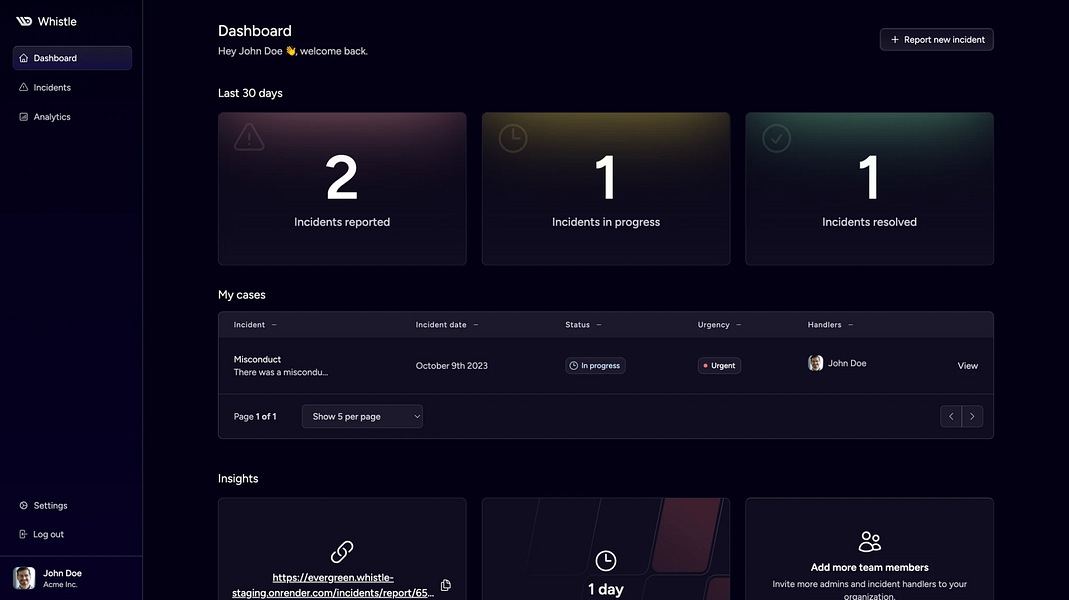Screen dimensions: 1069x600
Task: Click the Dashboard home icon
Action: pyautogui.click(x=24, y=58)
